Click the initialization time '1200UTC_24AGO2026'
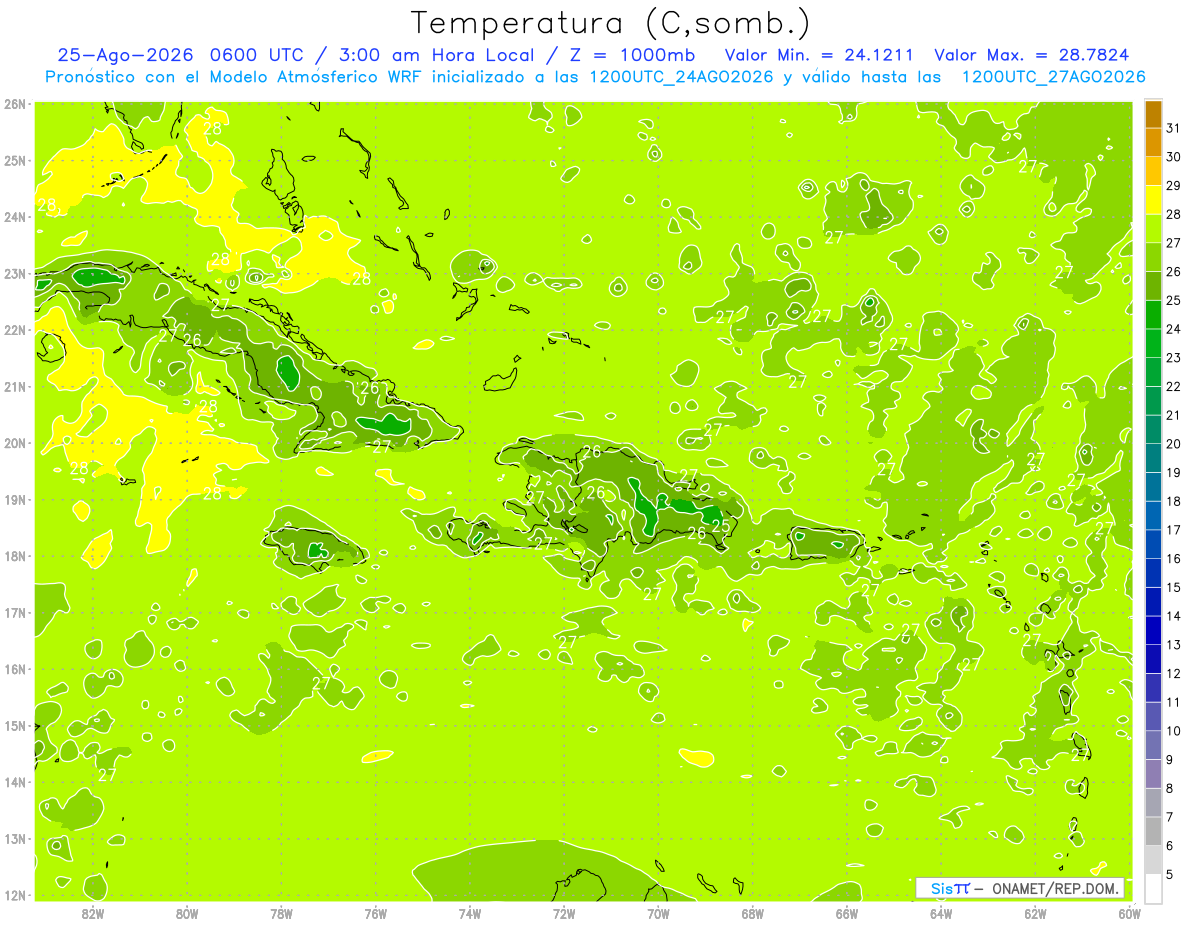Viewport: 1200px width, 927px height. pos(684,77)
